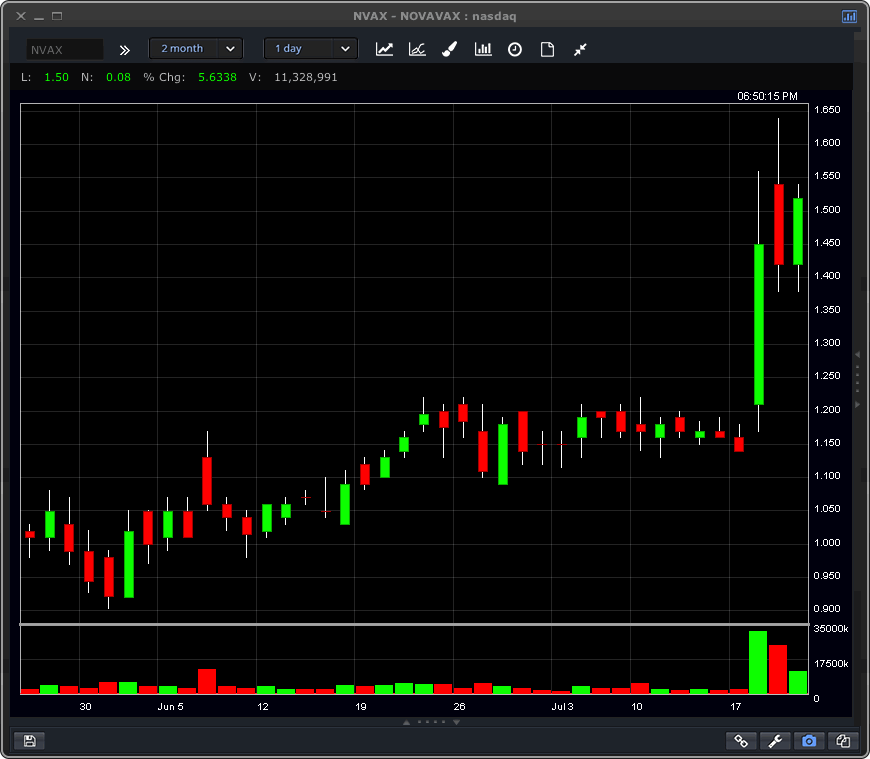Open chart settings with wrench icon
Screen dimensions: 870x759
click(x=775, y=741)
